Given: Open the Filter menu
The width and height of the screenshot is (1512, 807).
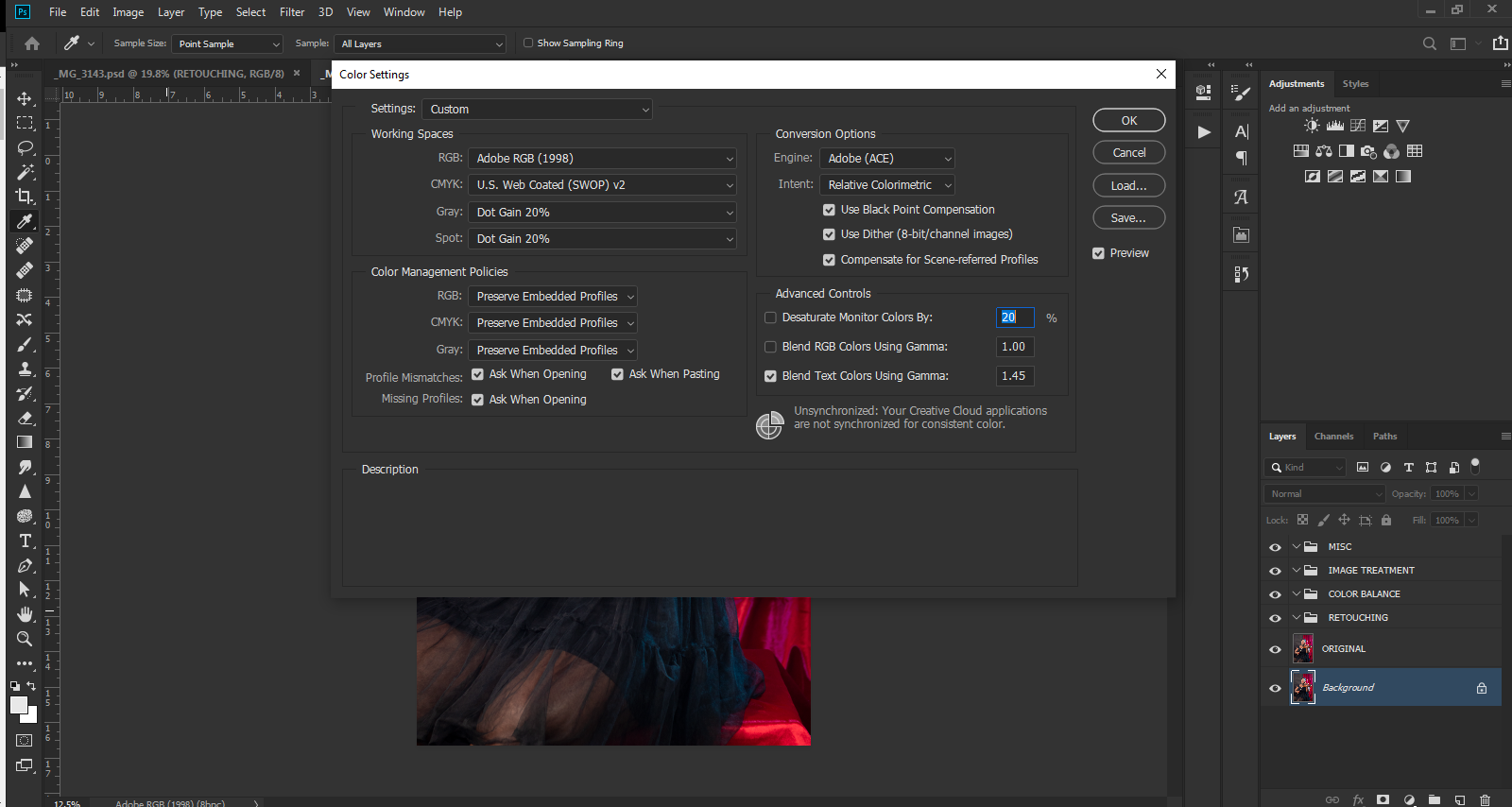Looking at the screenshot, I should pyautogui.click(x=292, y=12).
